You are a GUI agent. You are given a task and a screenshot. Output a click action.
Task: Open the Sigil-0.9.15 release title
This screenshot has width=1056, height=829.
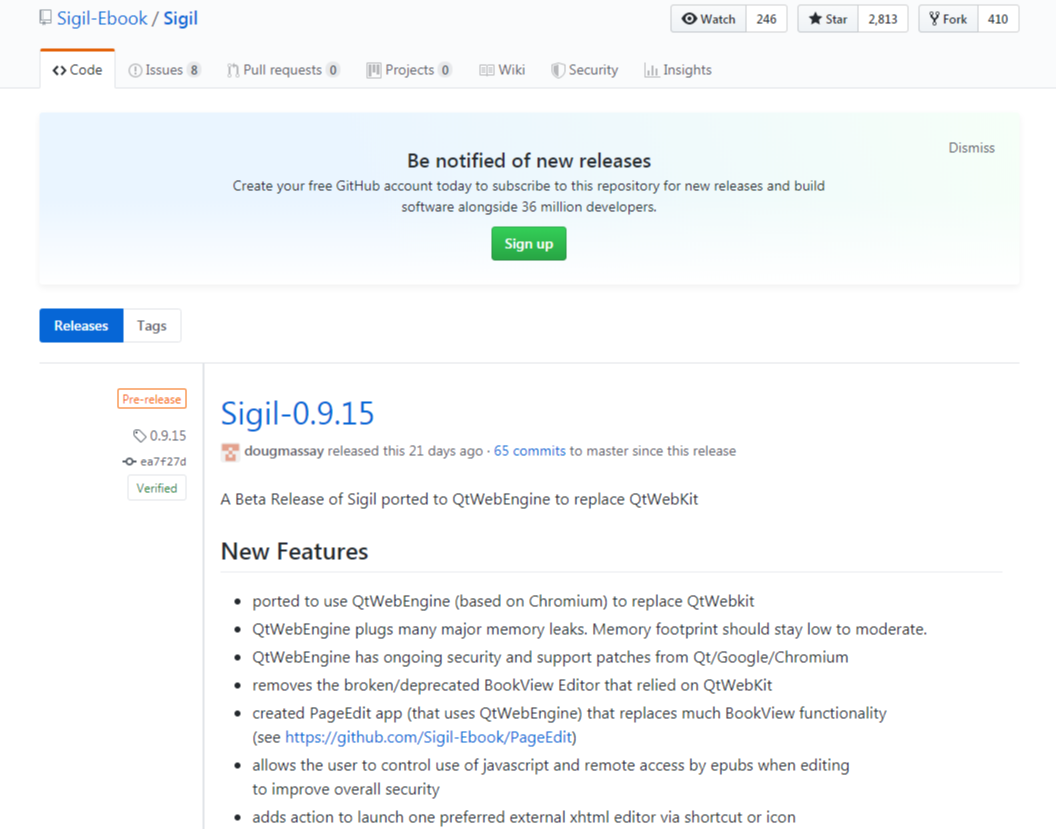297,413
